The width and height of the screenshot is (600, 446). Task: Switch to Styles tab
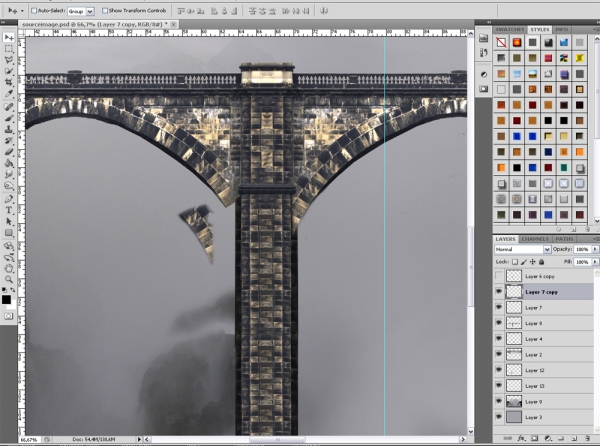pyautogui.click(x=540, y=29)
